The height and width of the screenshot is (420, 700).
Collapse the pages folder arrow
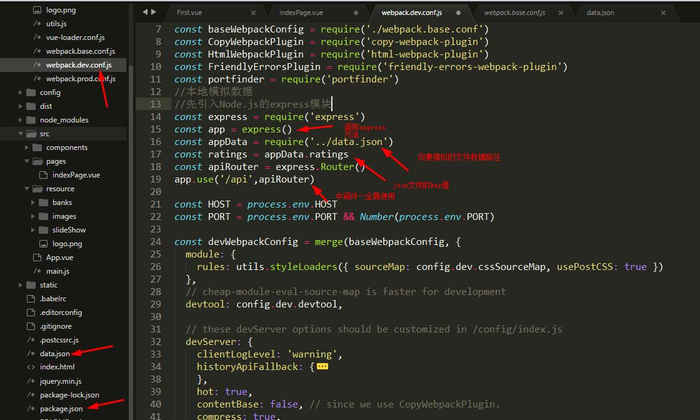tap(26, 161)
